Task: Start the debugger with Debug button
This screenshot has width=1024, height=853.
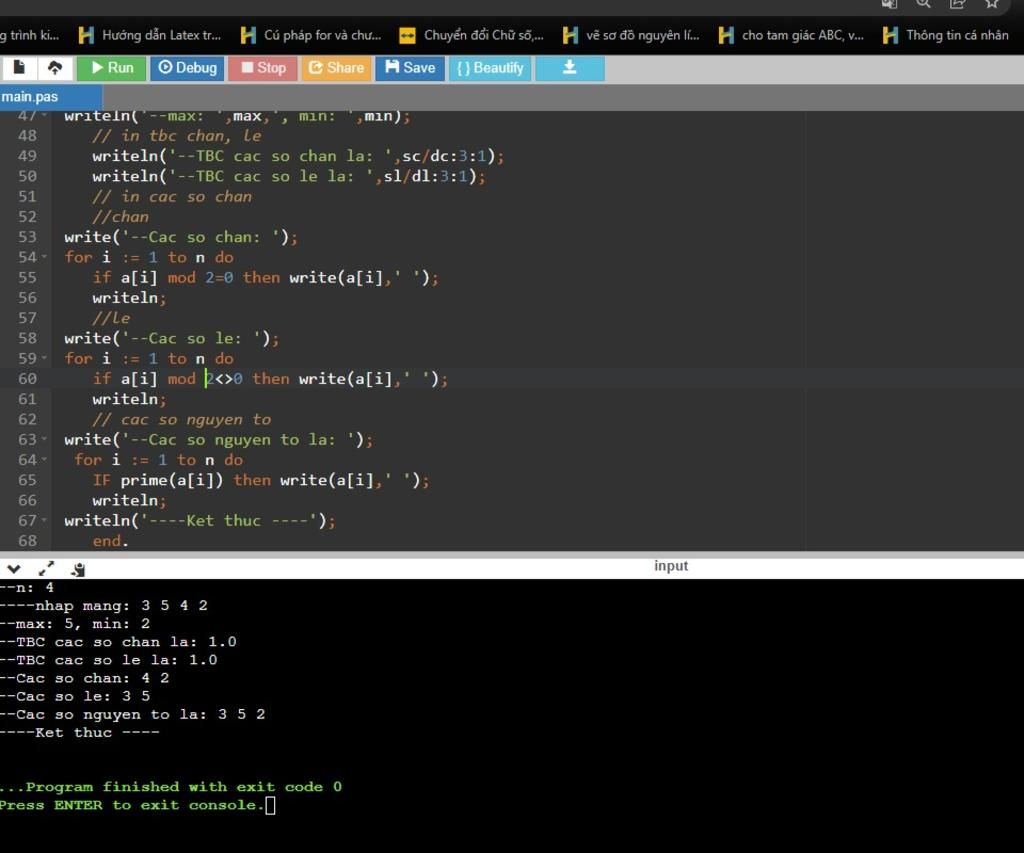Action: [187, 68]
